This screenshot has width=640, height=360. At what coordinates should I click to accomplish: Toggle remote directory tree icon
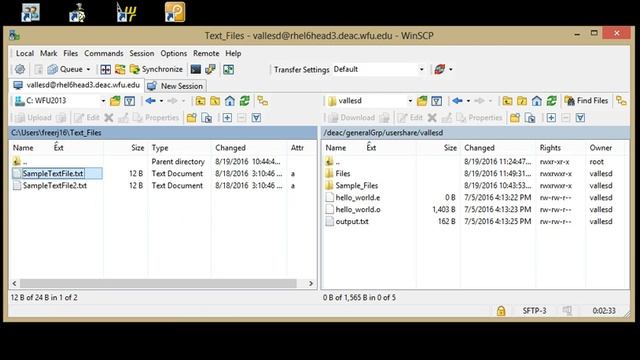coord(621,101)
